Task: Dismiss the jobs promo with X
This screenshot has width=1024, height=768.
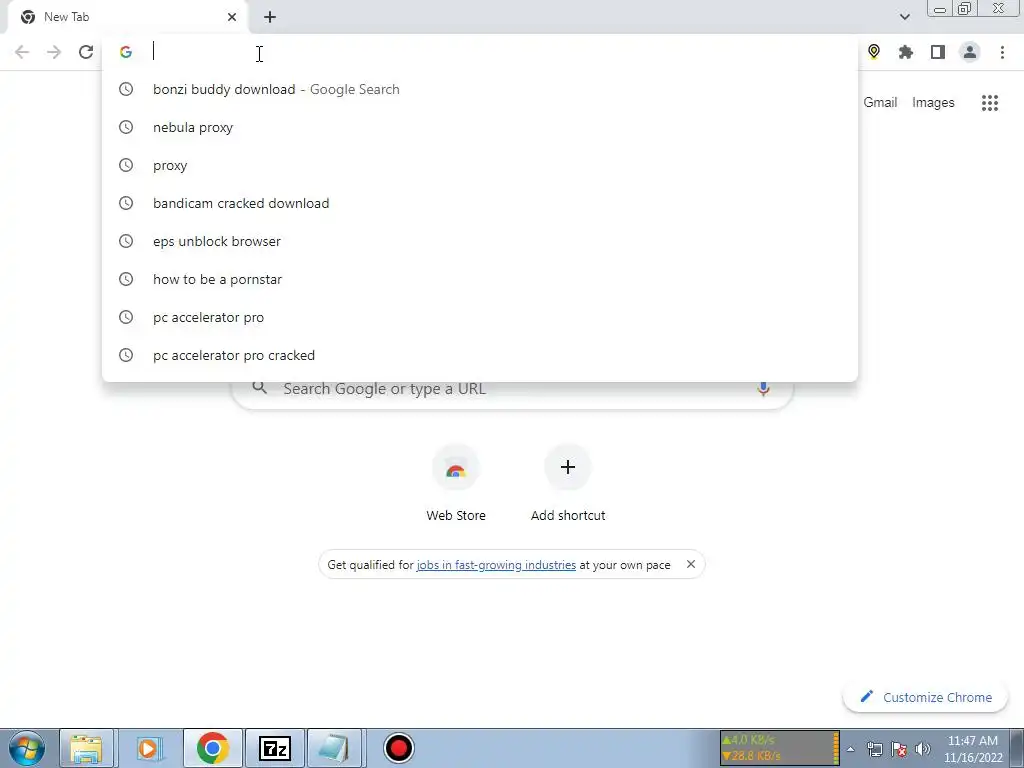Action: pyautogui.click(x=690, y=564)
